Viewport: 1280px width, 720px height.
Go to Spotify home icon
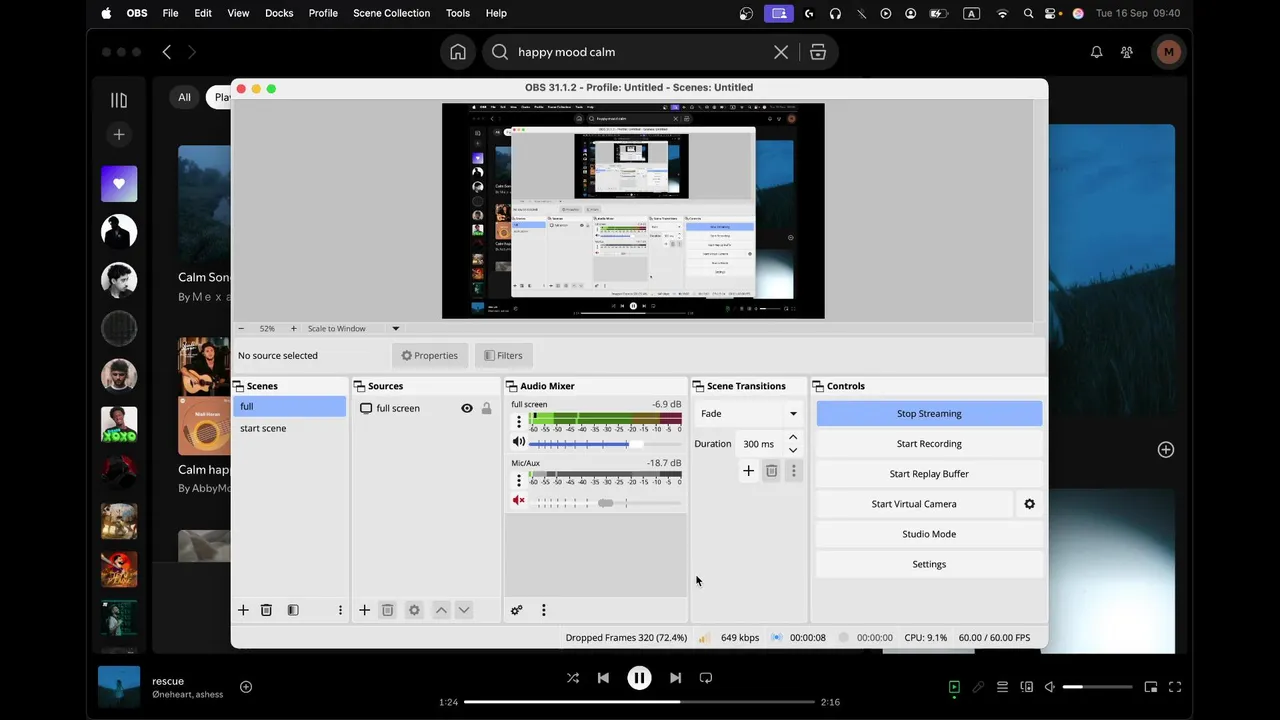click(458, 52)
